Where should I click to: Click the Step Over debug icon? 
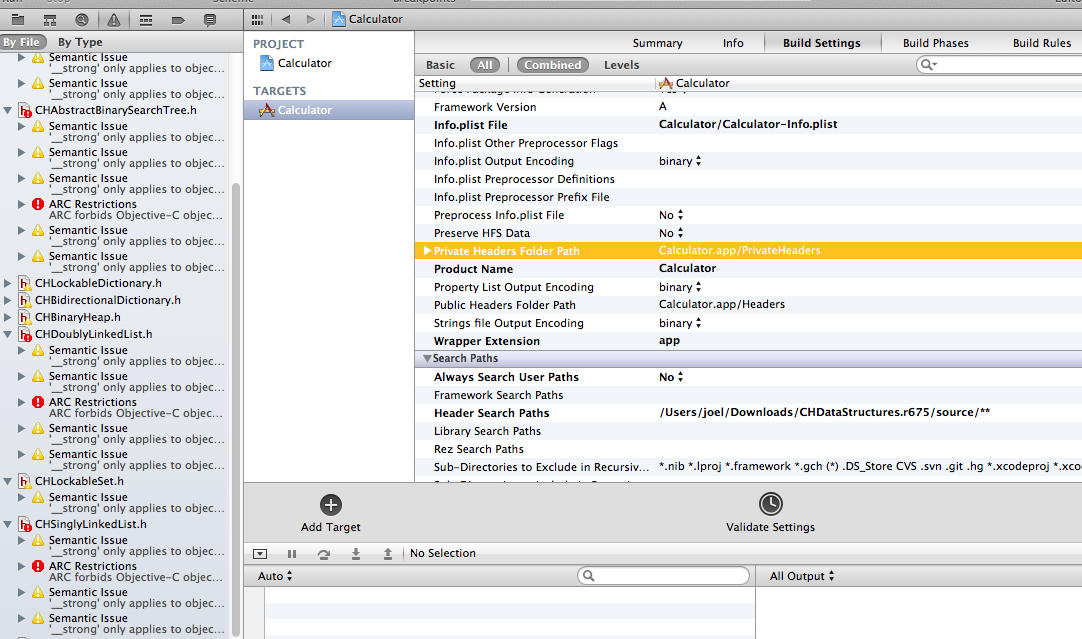coord(324,553)
